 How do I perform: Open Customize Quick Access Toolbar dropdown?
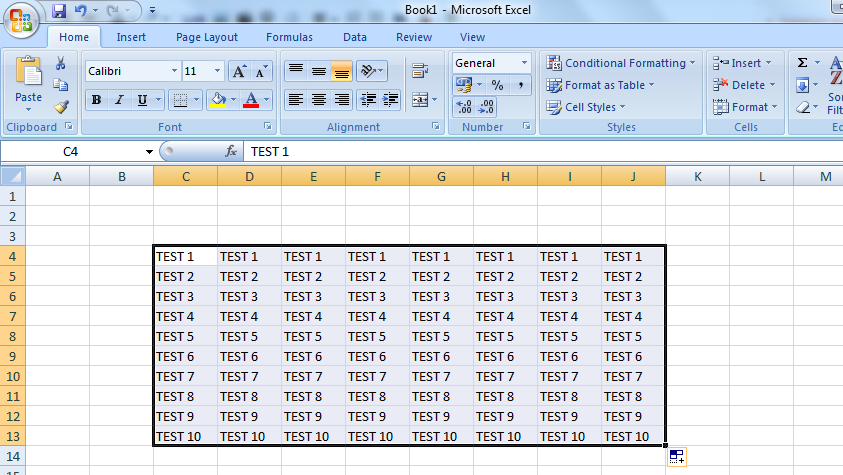click(x=152, y=10)
